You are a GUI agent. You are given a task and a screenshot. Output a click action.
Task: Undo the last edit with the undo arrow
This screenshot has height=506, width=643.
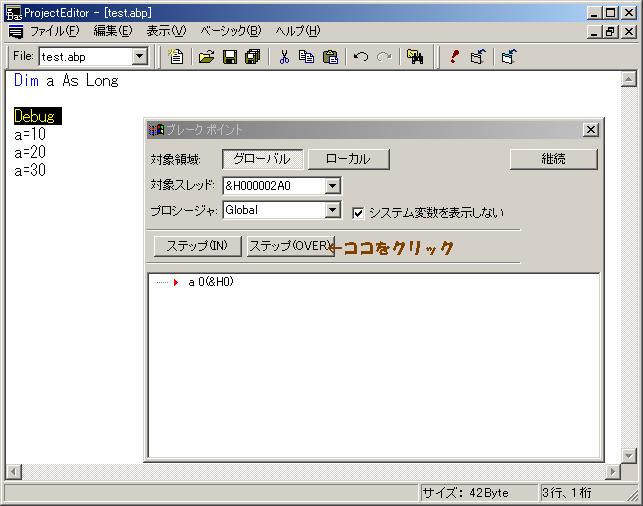(361, 56)
